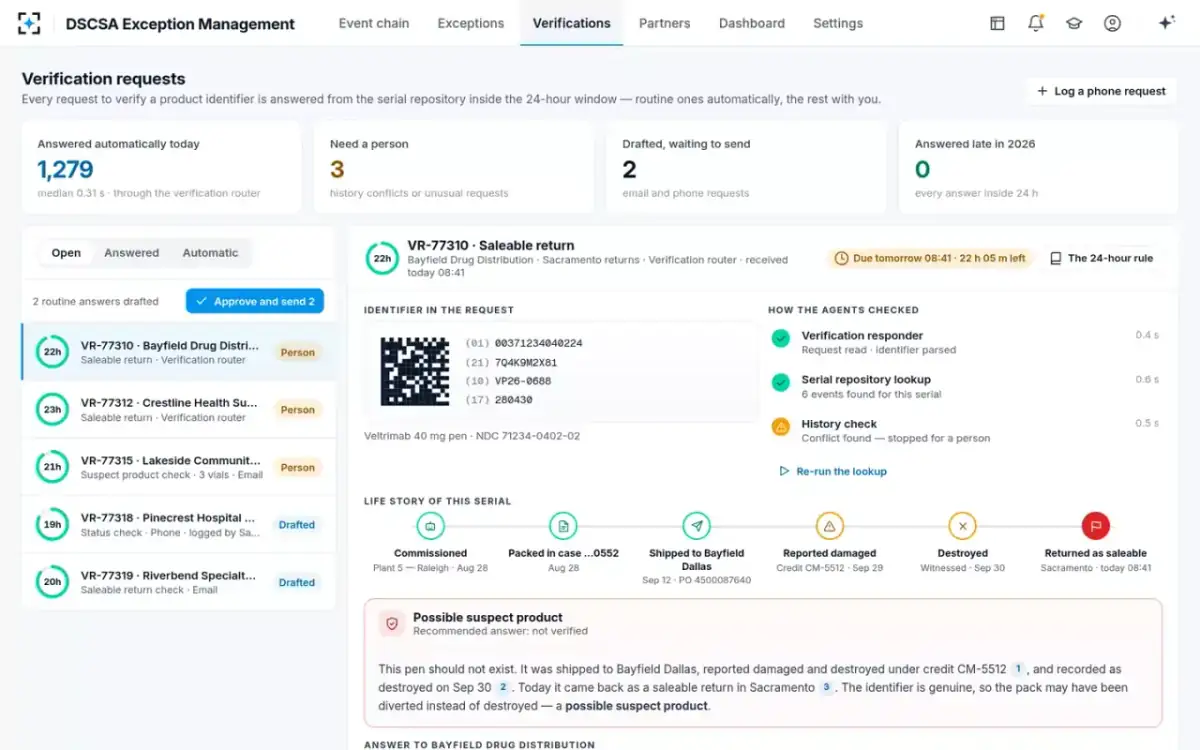Open the Answered late in 2026 card
The width and height of the screenshot is (1200, 750).
1038,168
